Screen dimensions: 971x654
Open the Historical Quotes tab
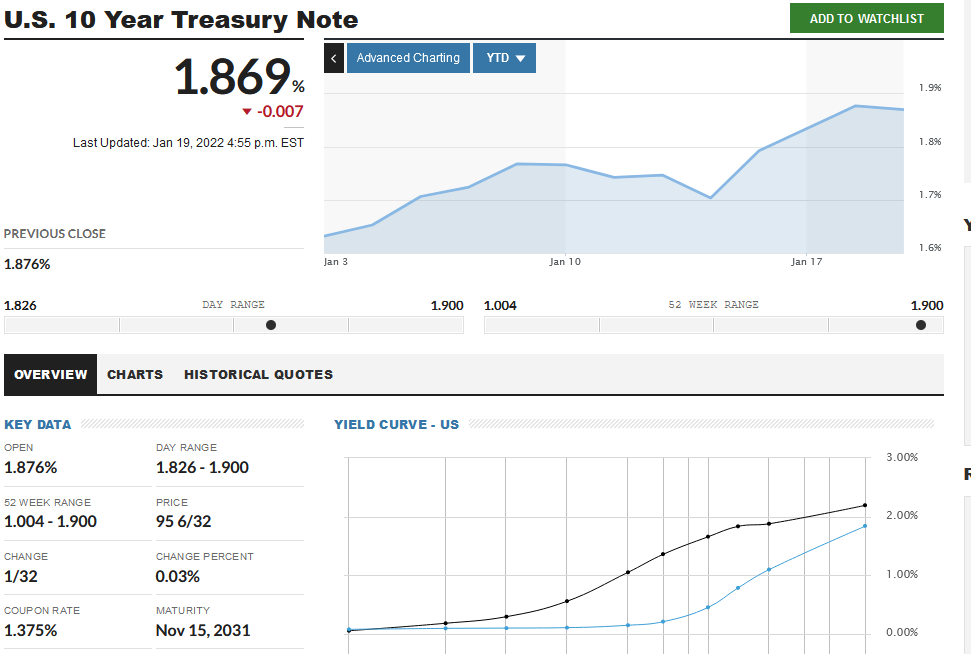click(258, 375)
